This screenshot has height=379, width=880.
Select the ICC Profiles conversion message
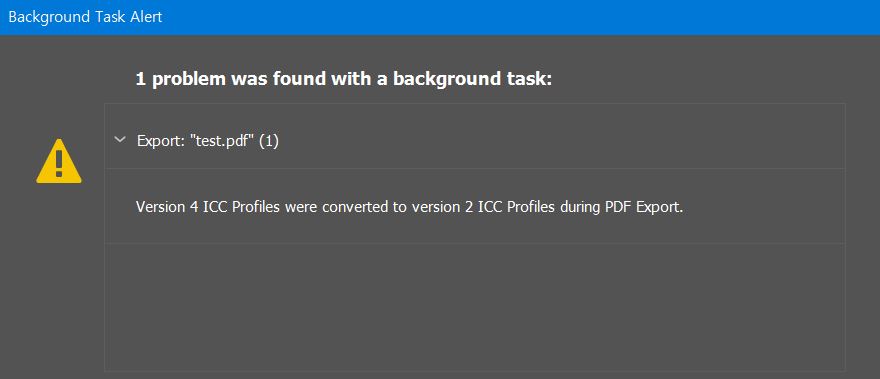coord(409,207)
